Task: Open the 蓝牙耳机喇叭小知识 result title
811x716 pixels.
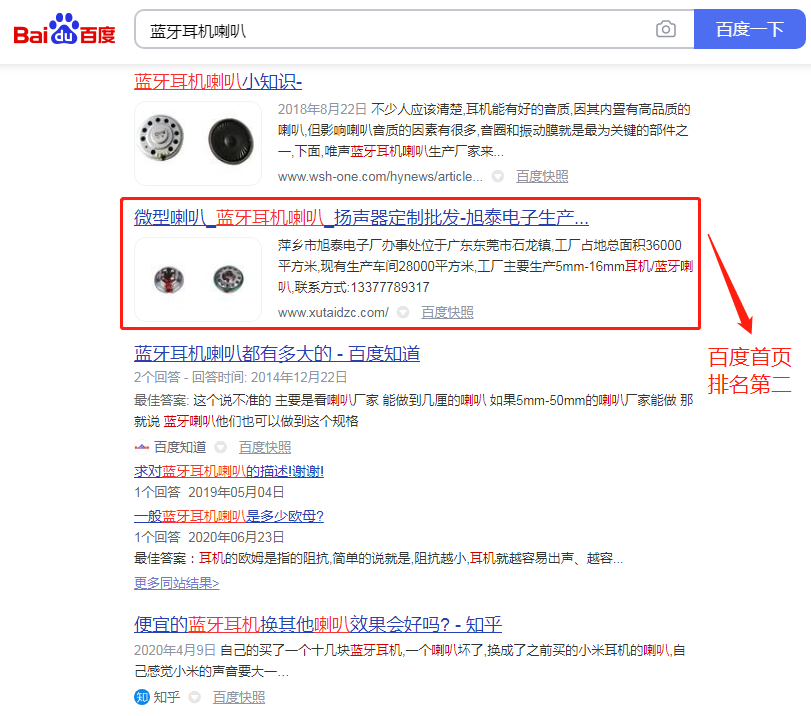Action: [x=218, y=82]
